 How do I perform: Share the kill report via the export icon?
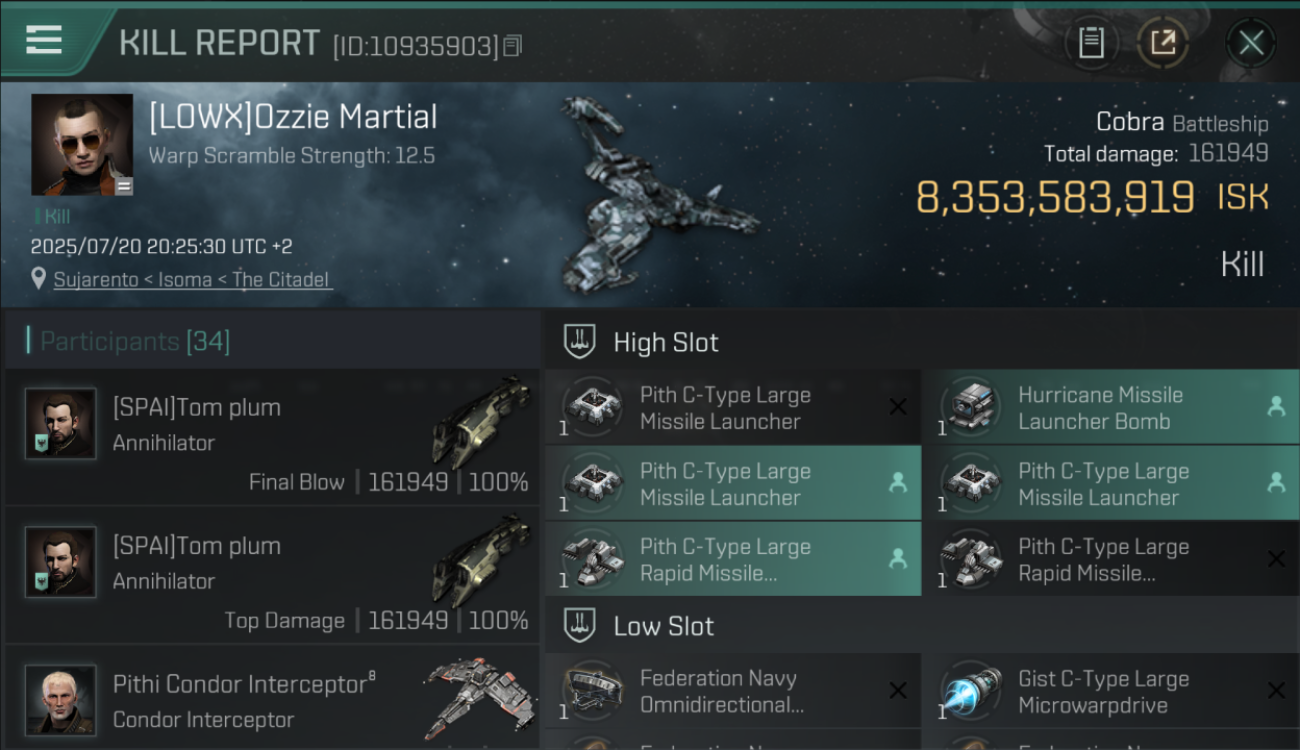point(1162,43)
